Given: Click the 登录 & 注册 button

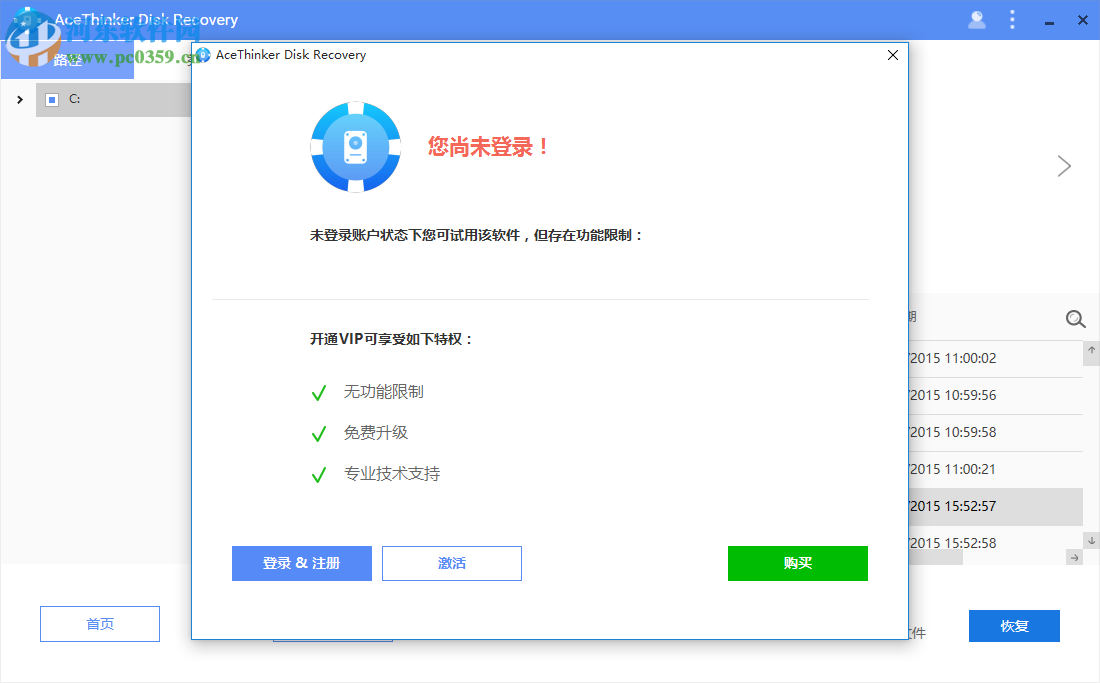Looking at the screenshot, I should (x=301, y=563).
